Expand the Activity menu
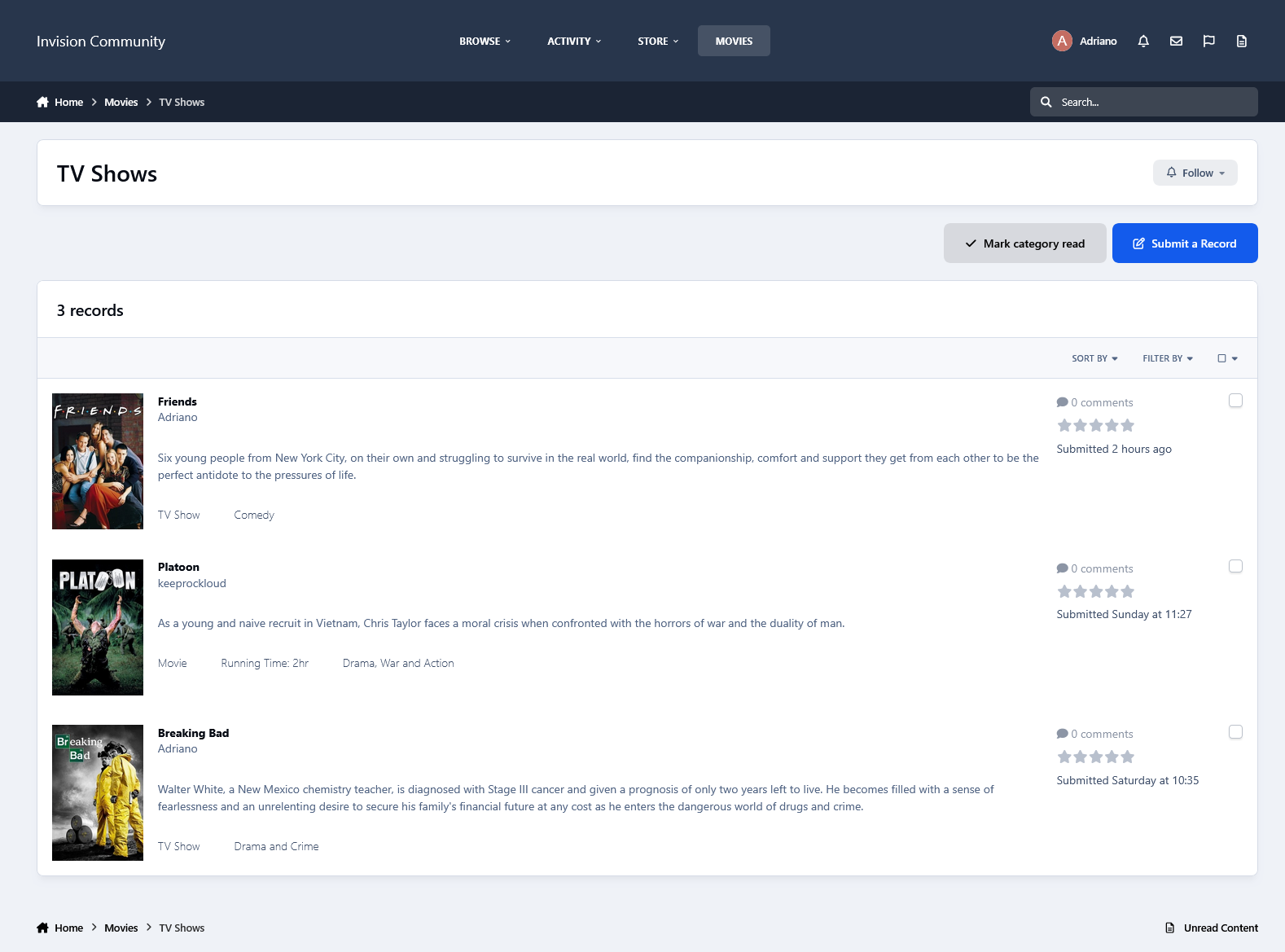 [574, 41]
